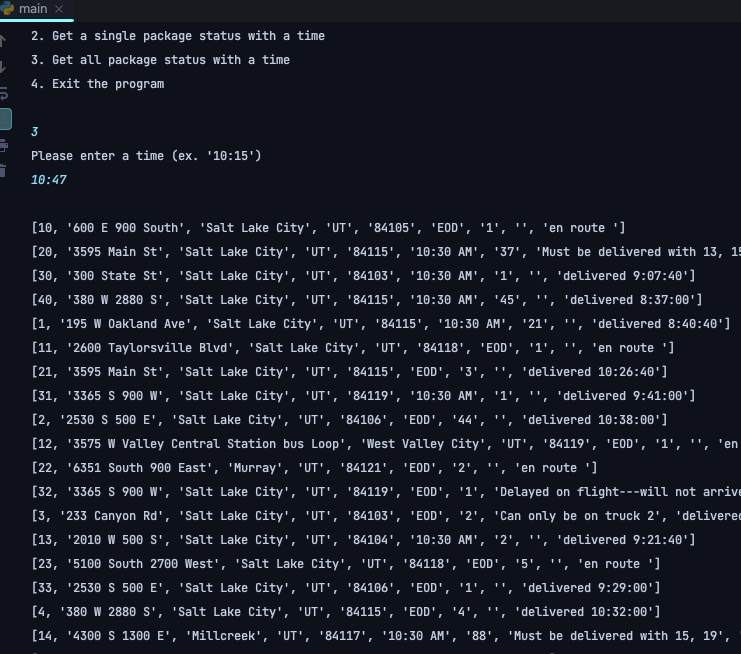Toggle the Scroll to End button
The image size is (741, 654).
(5, 119)
